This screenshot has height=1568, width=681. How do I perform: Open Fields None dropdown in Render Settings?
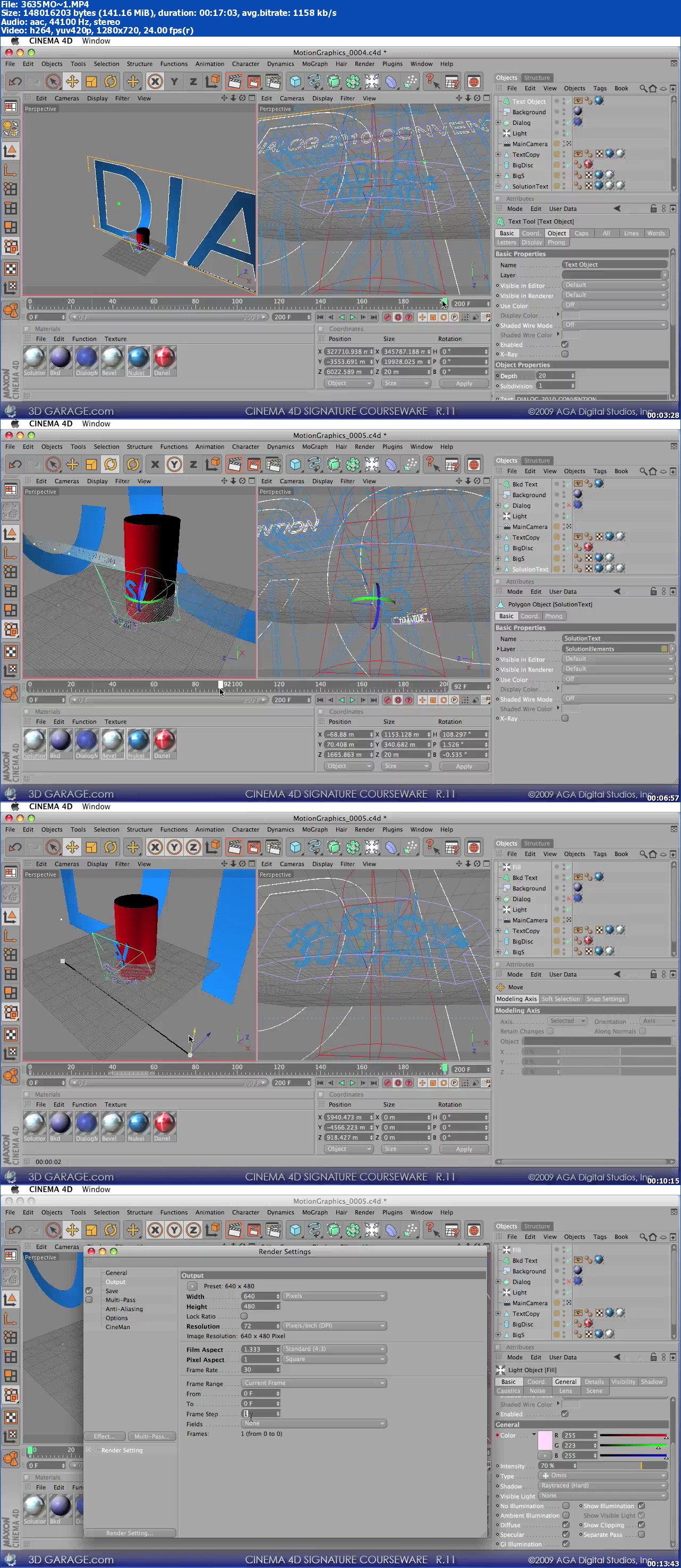[x=314, y=1423]
